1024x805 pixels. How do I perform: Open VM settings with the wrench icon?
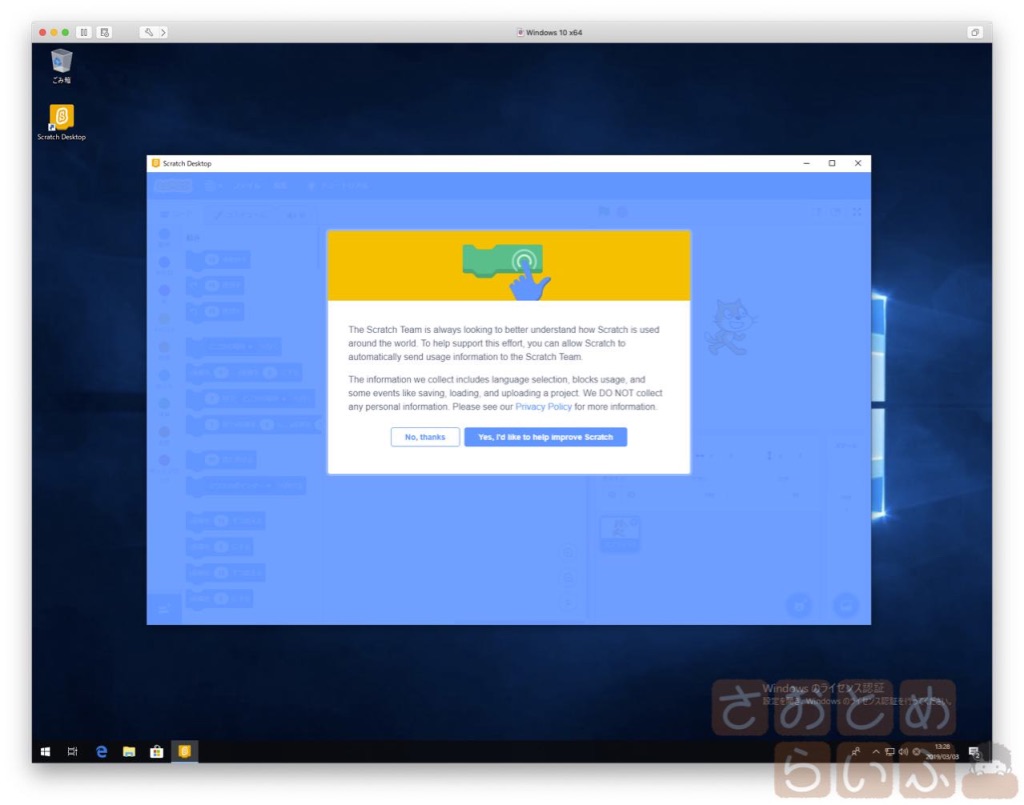click(x=148, y=32)
